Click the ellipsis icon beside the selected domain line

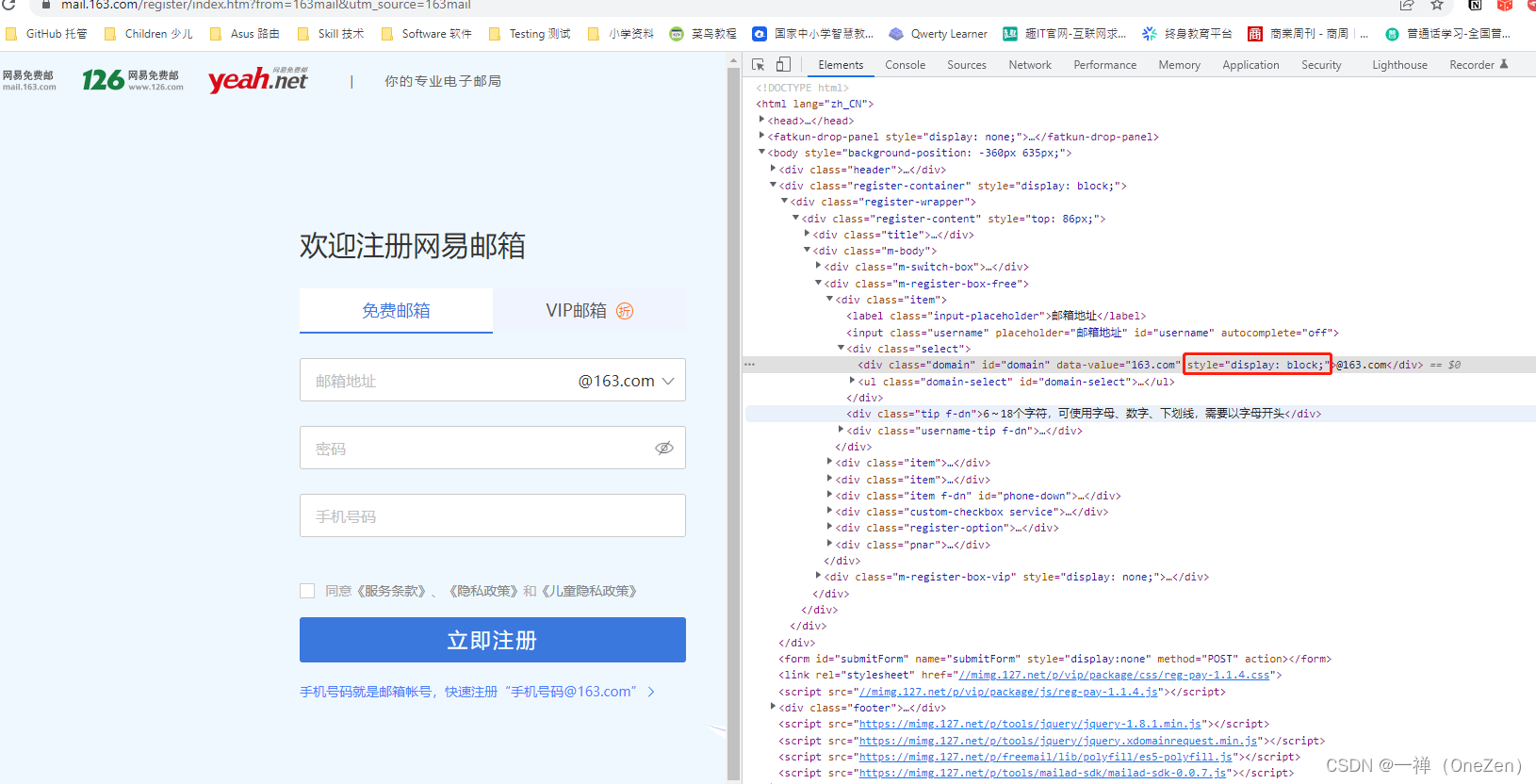pyautogui.click(x=749, y=364)
